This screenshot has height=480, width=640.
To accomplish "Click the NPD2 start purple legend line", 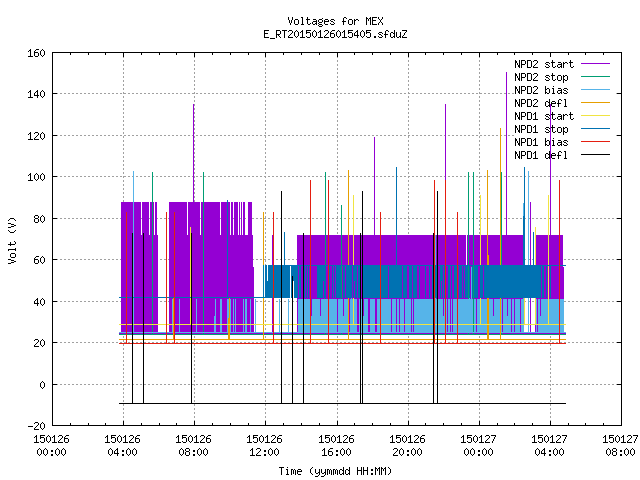I will click(595, 64).
